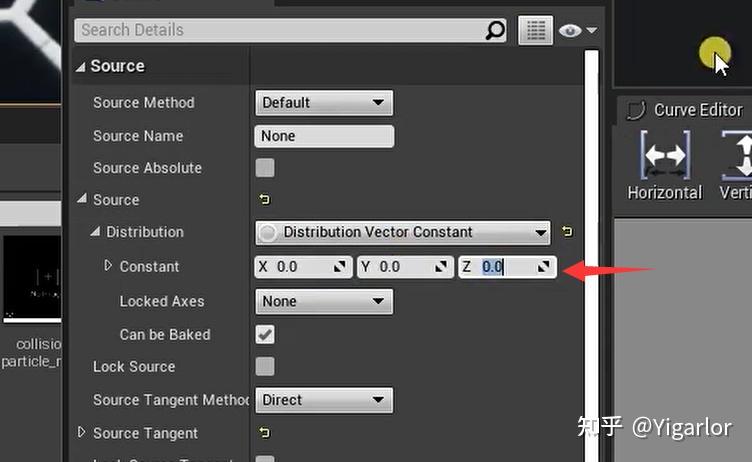Toggle the property matrix grid view button
This screenshot has width=752, height=462.
point(535,31)
